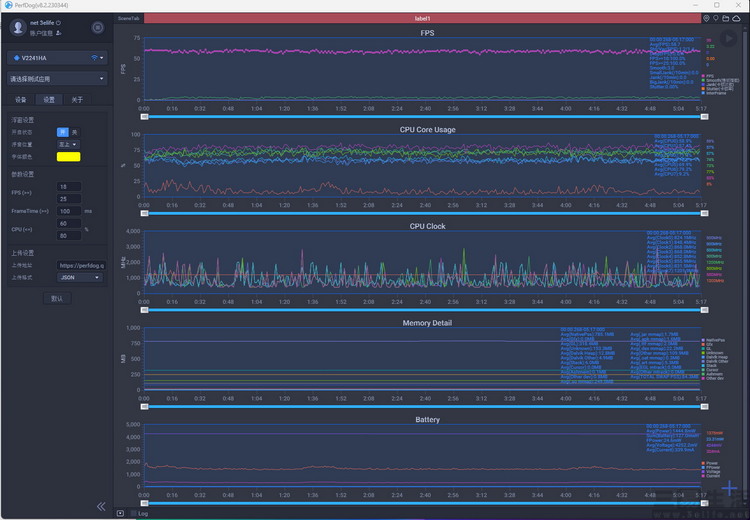Click the Memory Detail left range handle
The image size is (750, 520).
(144, 407)
